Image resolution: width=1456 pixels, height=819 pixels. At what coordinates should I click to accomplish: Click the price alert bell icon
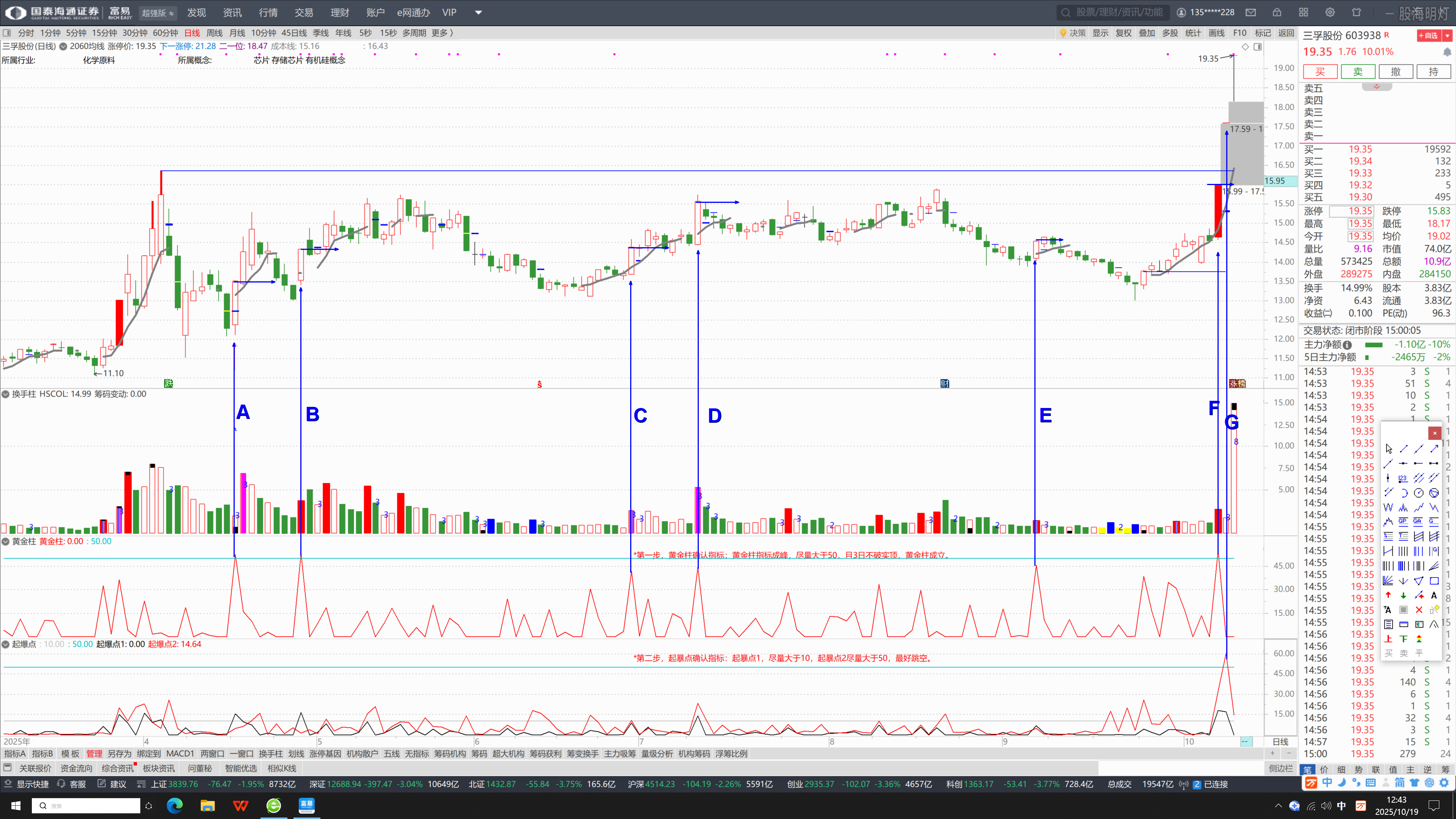point(1447,52)
